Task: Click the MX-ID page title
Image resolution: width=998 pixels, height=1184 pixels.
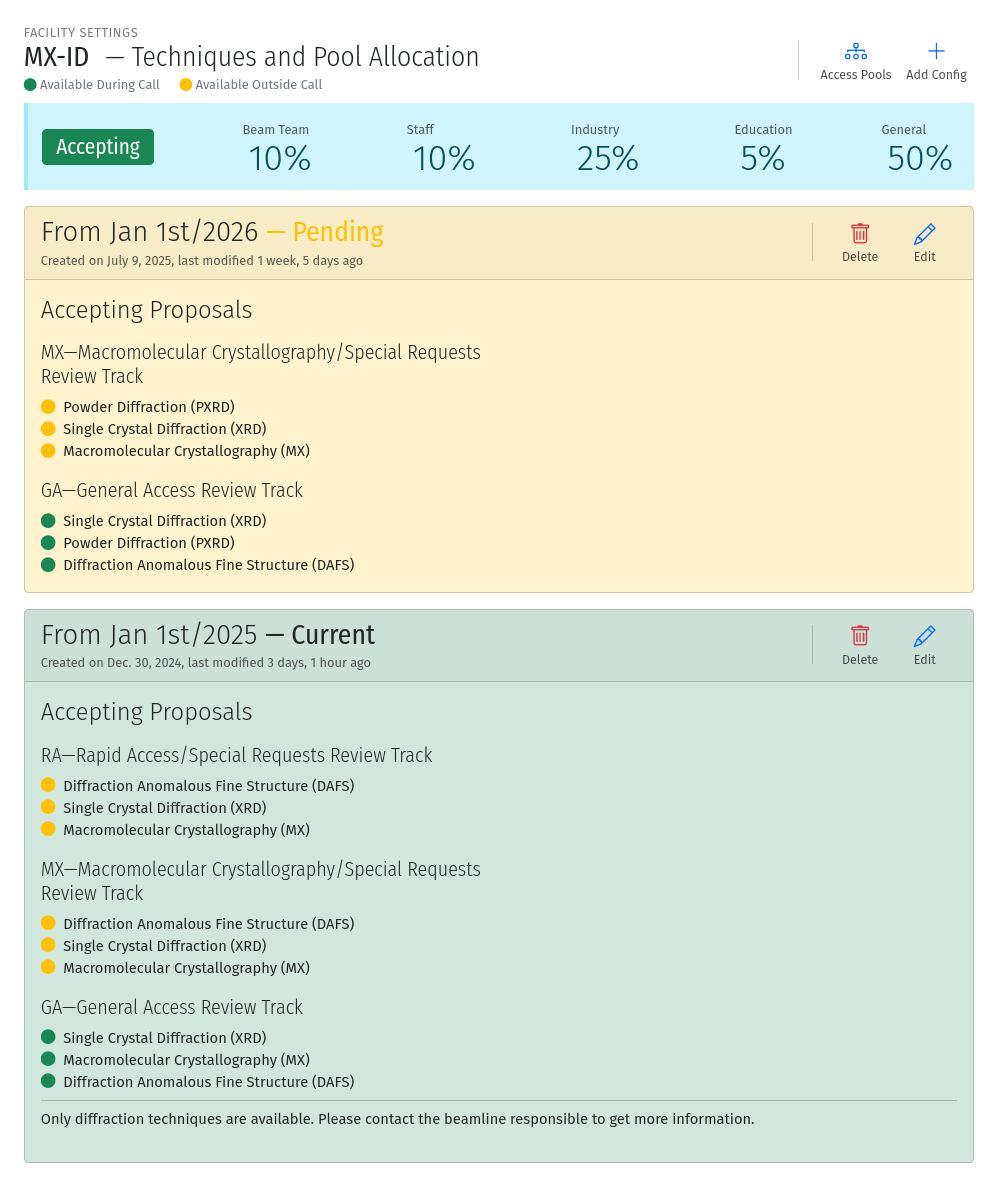Action: coord(57,57)
